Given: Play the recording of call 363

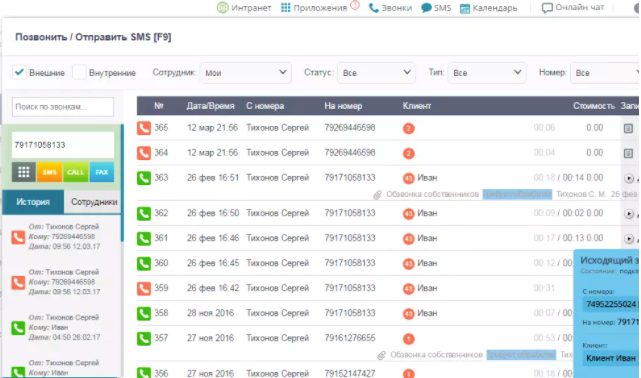Looking at the screenshot, I should [629, 179].
